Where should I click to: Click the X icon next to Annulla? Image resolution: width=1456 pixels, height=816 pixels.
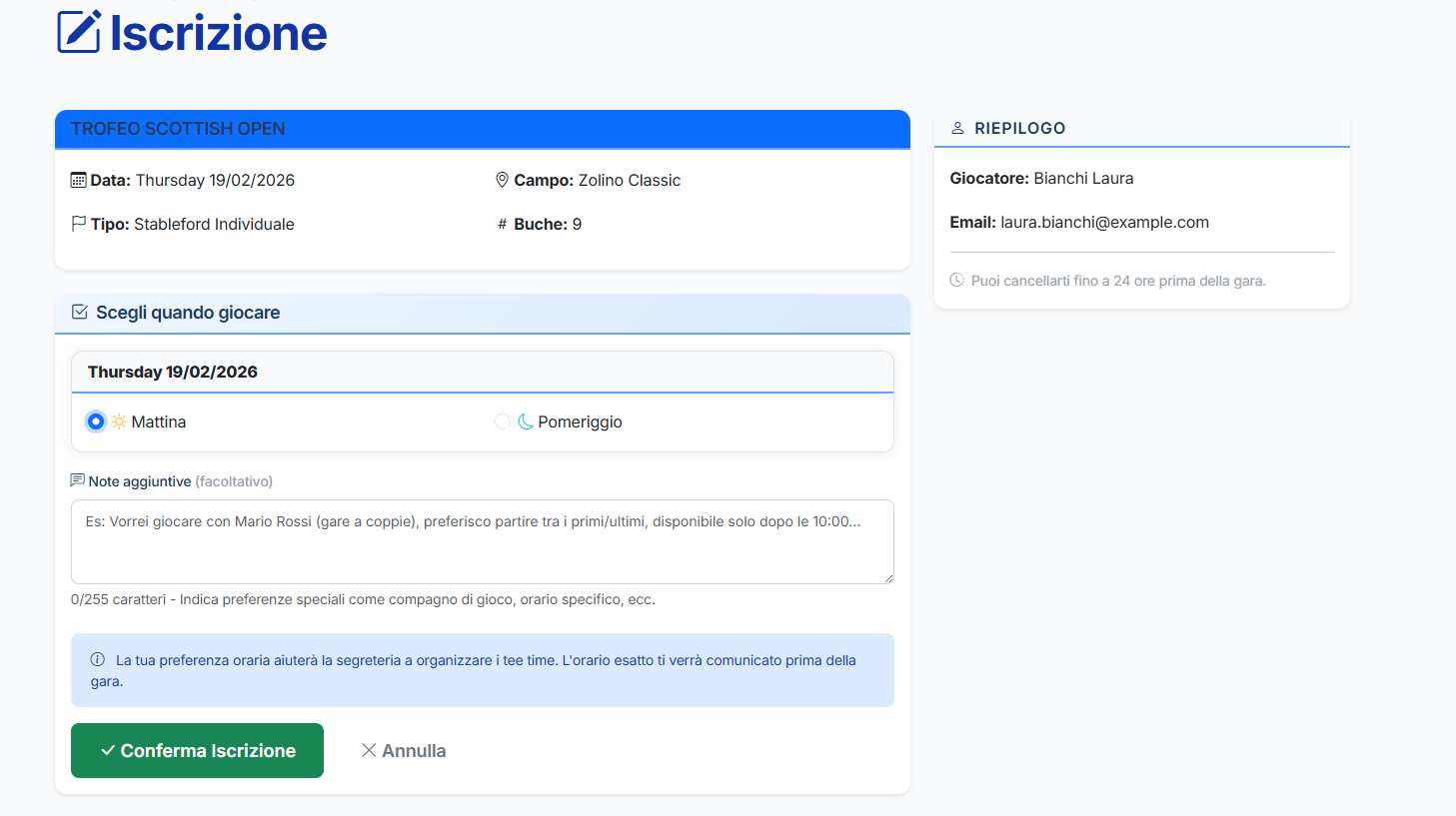(x=369, y=750)
